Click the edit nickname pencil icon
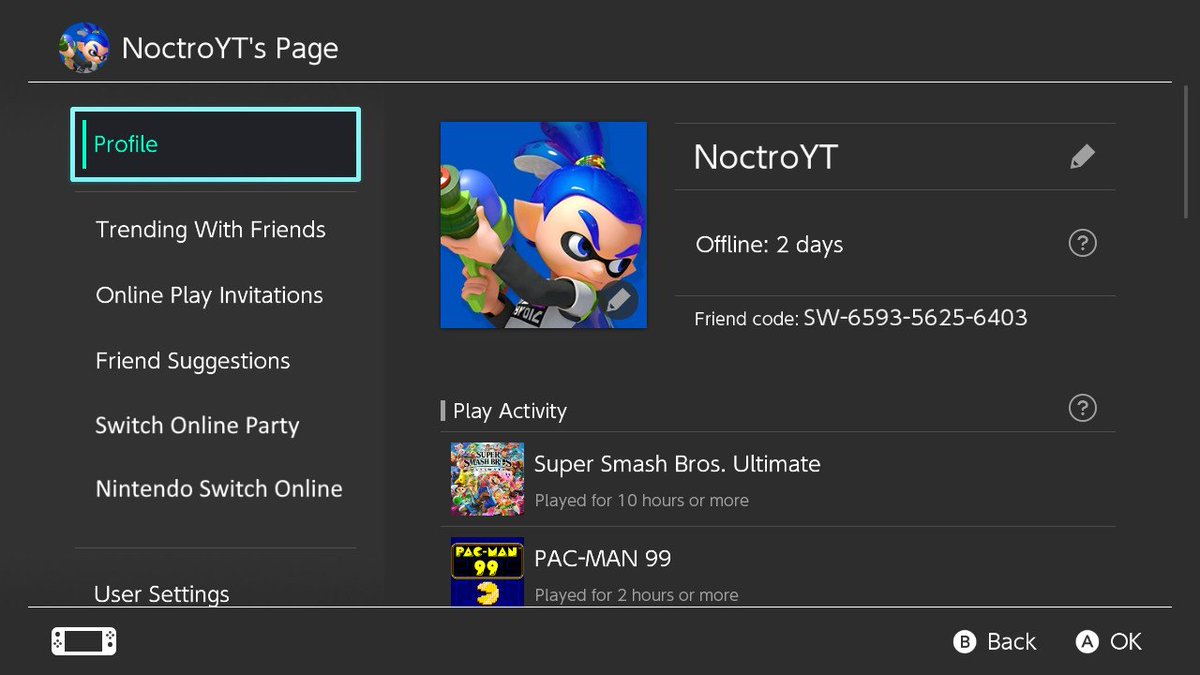The height and width of the screenshot is (675, 1200). click(x=1082, y=157)
